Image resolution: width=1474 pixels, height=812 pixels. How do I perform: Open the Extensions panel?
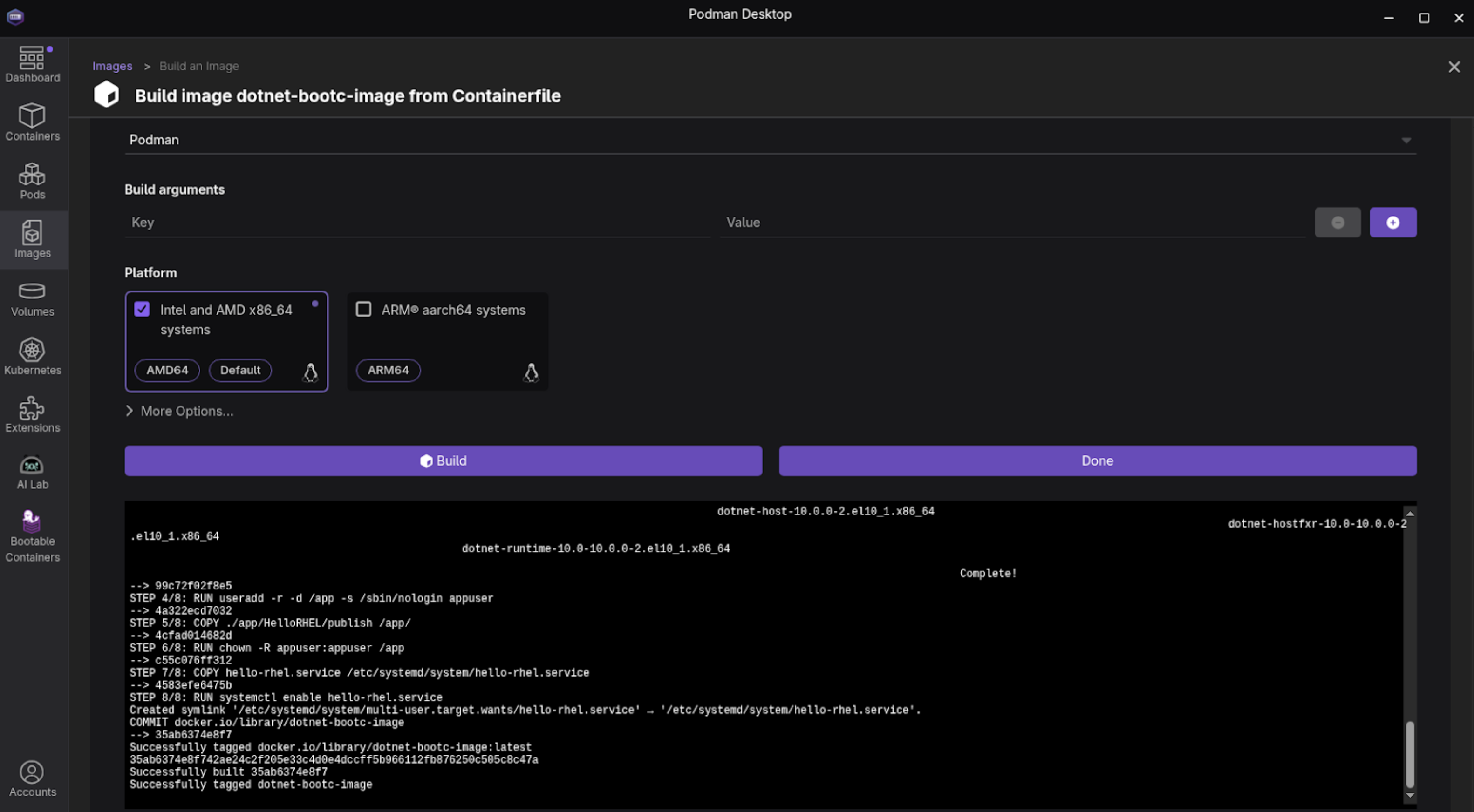[32, 414]
